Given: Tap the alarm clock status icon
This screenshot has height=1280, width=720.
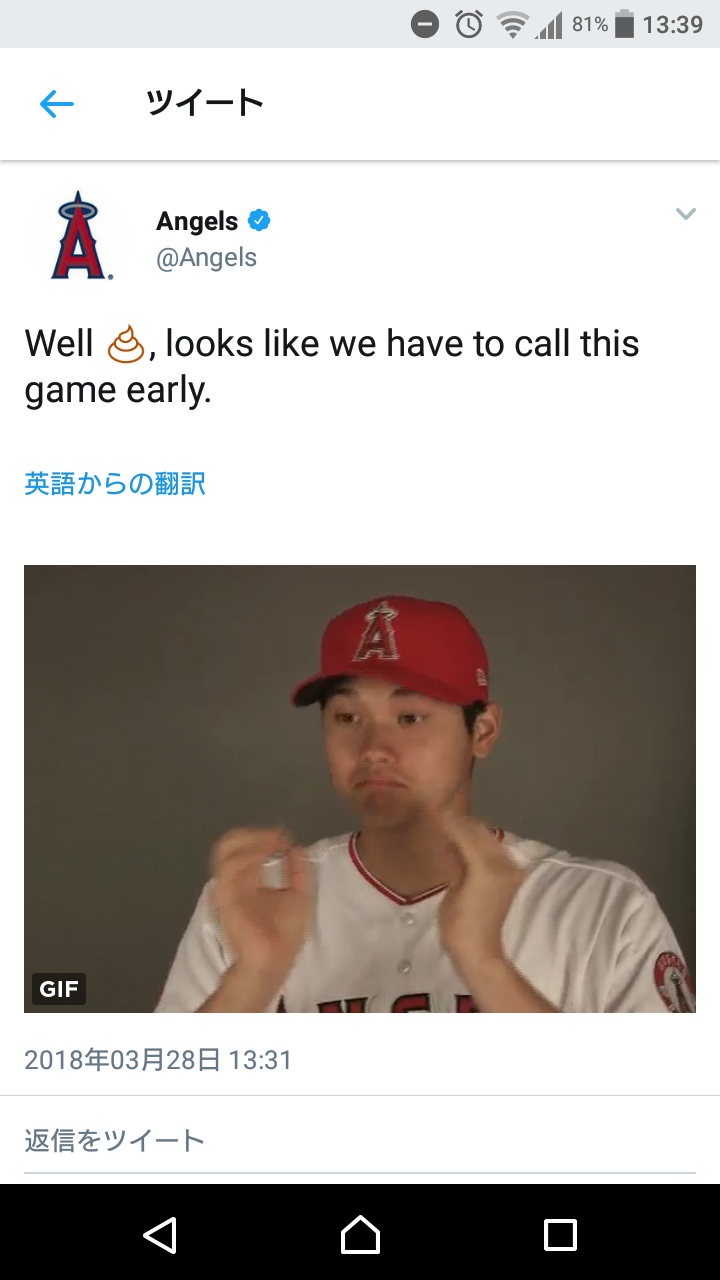Looking at the screenshot, I should pos(469,24).
